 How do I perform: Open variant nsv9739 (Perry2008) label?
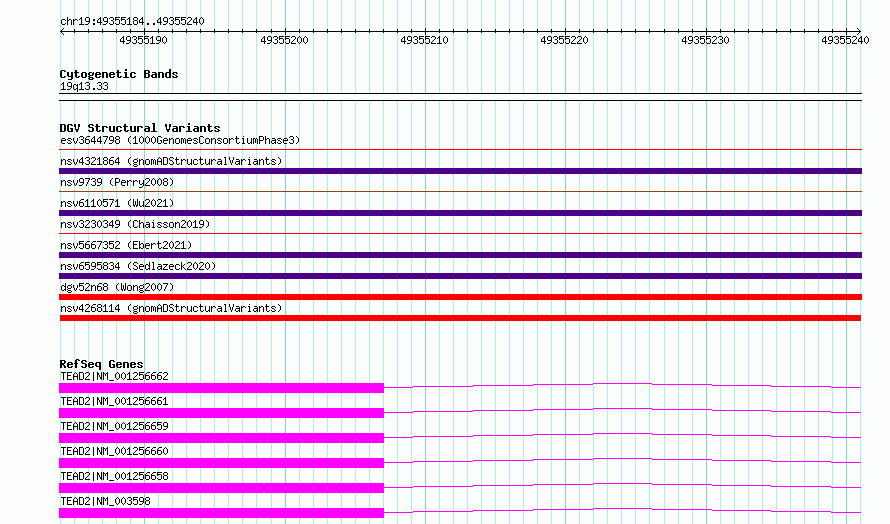coord(117,182)
